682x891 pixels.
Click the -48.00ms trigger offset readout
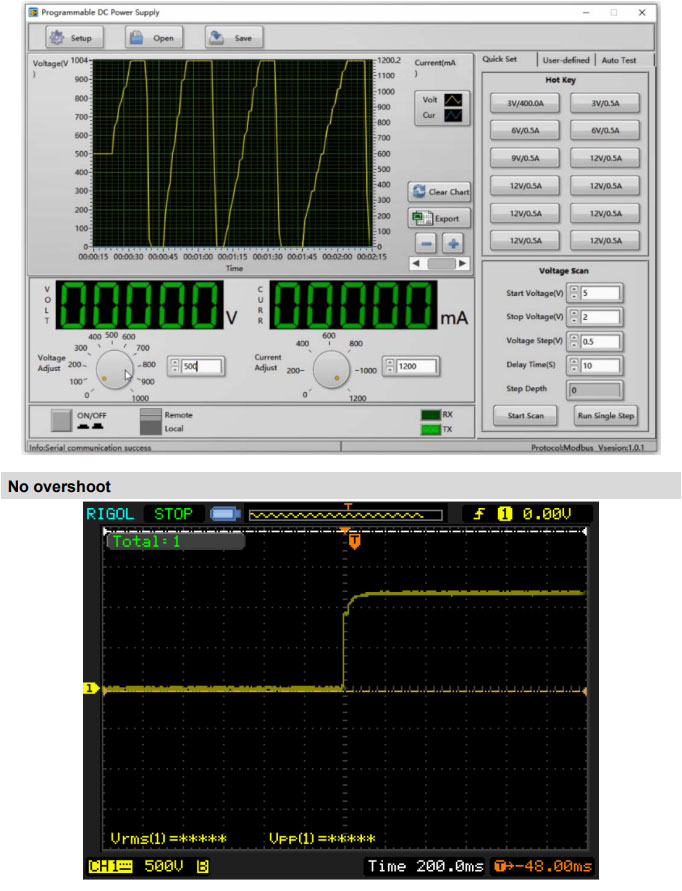pos(542,867)
